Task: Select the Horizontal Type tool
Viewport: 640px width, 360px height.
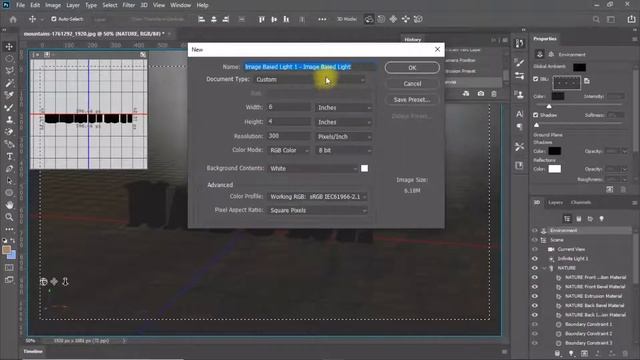Action: click(x=9, y=156)
